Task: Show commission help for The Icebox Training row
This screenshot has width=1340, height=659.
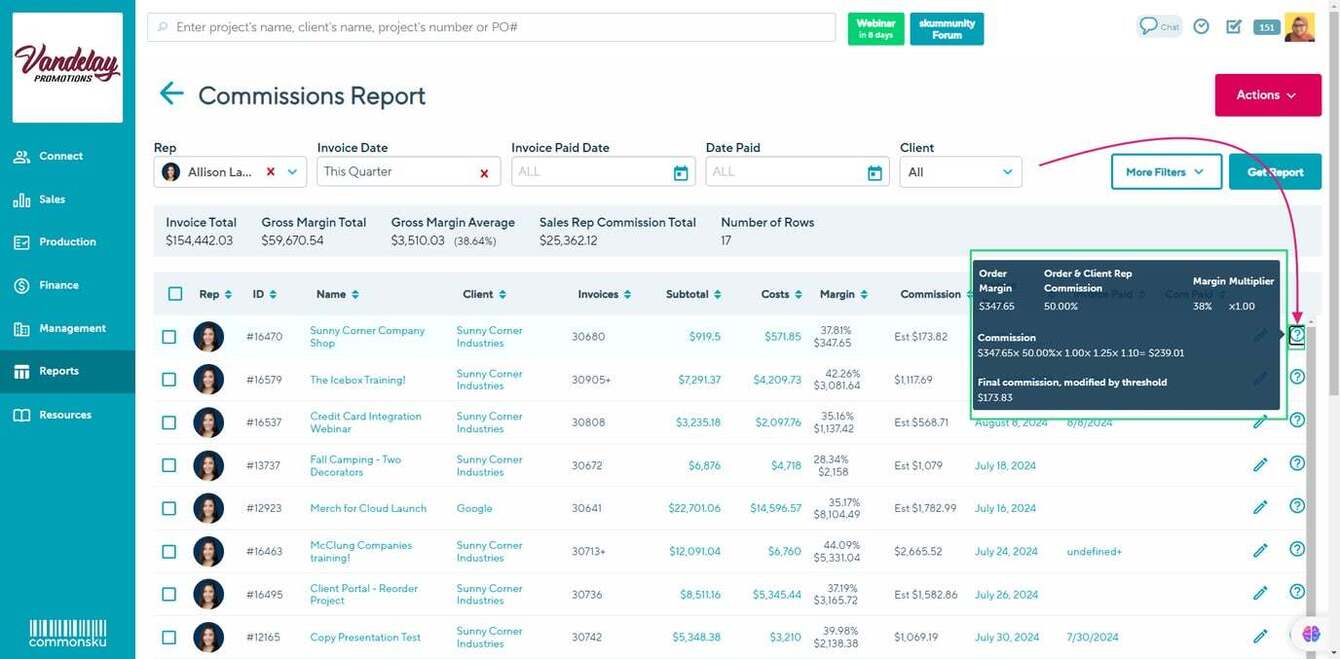Action: coord(1297,377)
